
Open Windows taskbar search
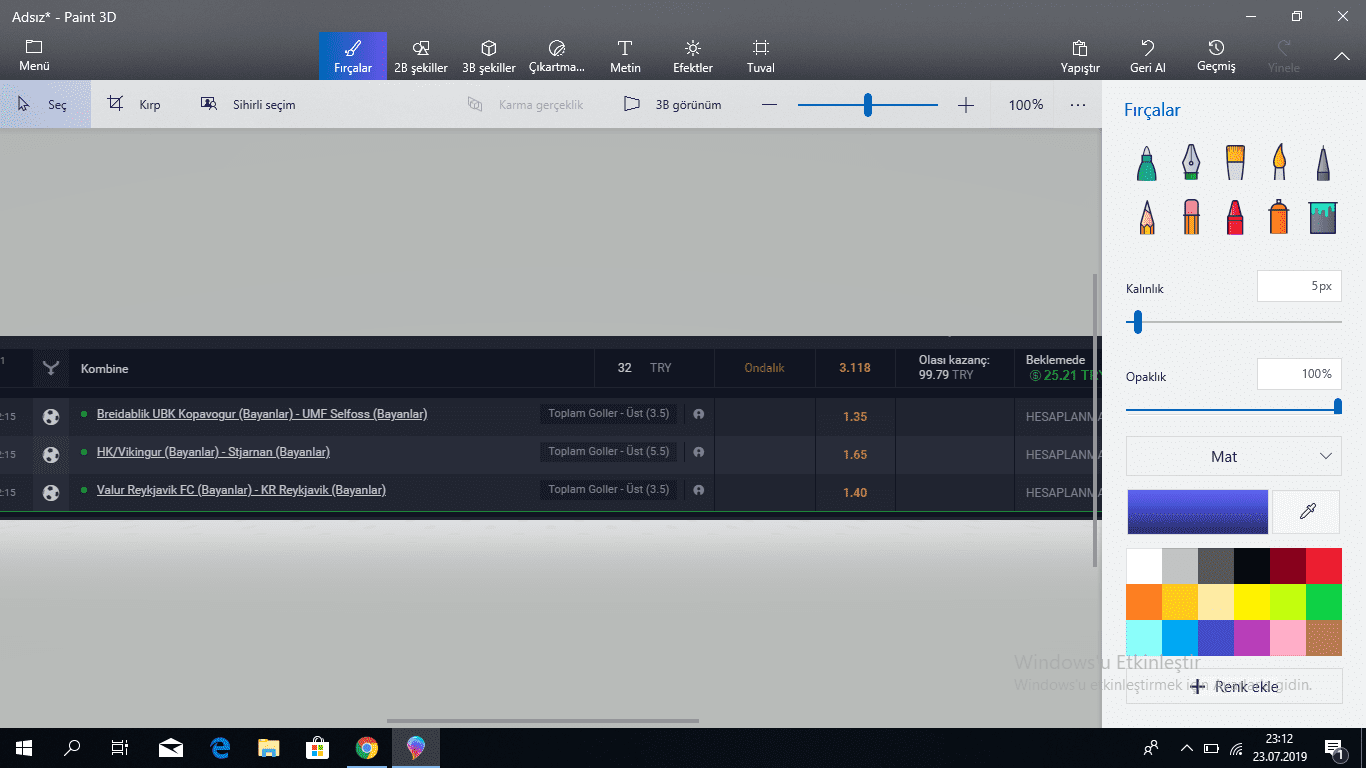click(x=72, y=748)
